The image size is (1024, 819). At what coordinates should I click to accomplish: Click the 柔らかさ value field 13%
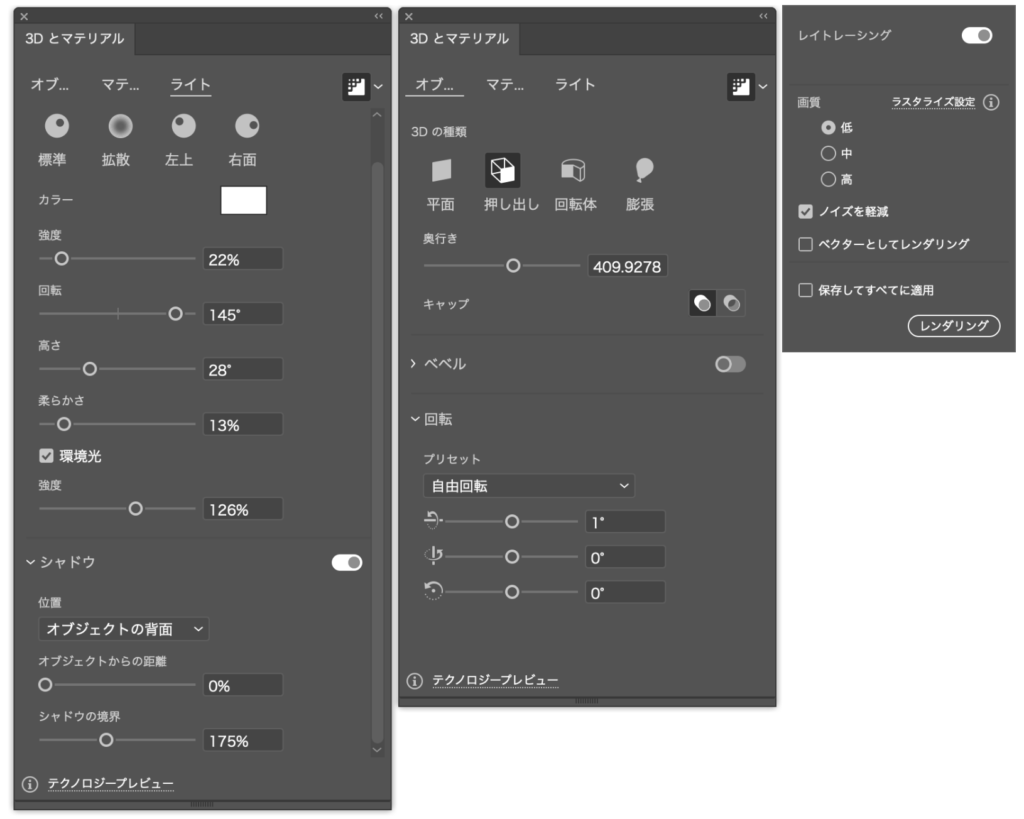(x=243, y=425)
